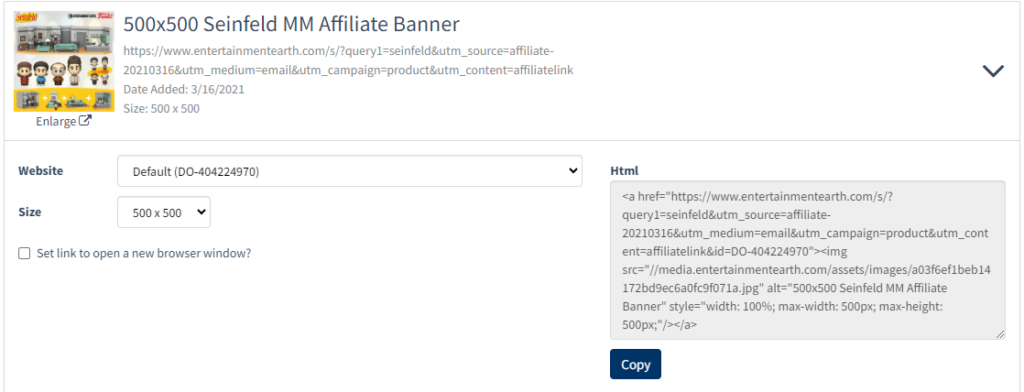
Task: Click the Html label
Action: [624, 171]
